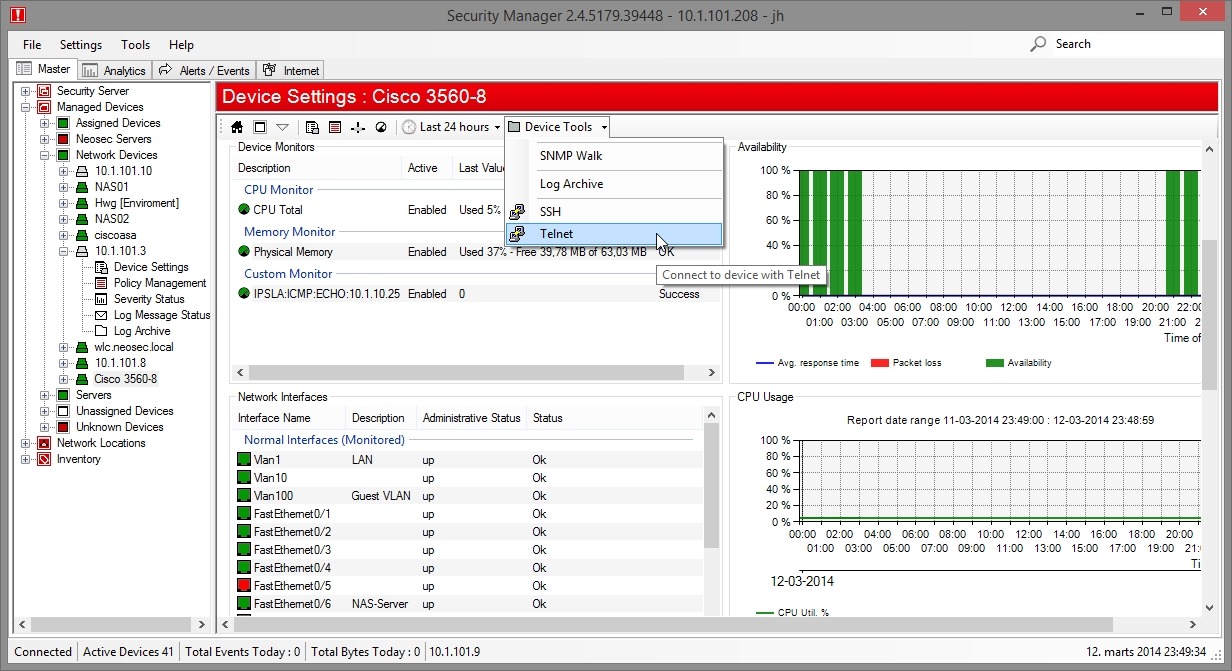Switch to the Analytics tab
This screenshot has width=1232, height=671.
114,70
